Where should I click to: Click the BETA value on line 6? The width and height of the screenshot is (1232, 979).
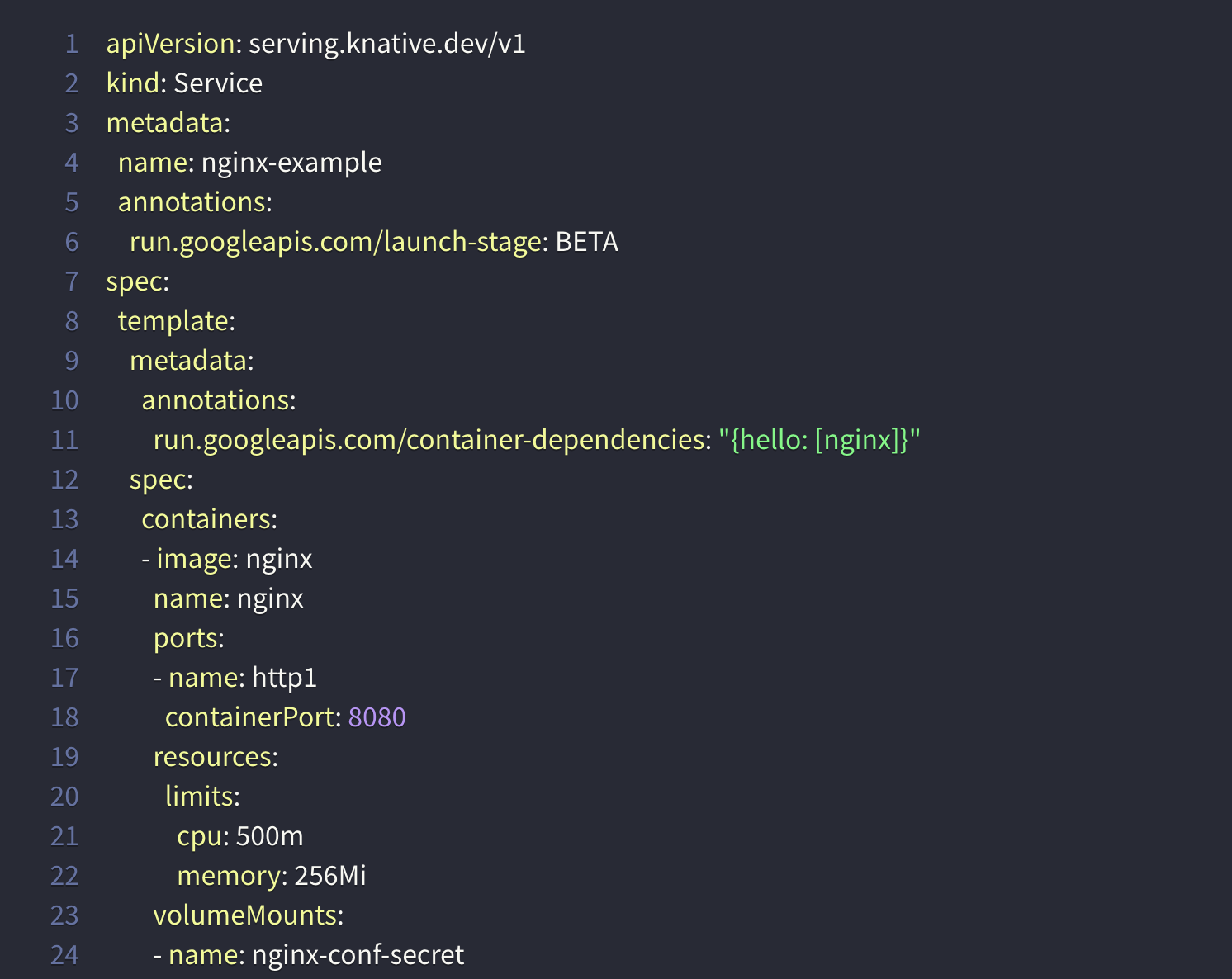pos(586,242)
